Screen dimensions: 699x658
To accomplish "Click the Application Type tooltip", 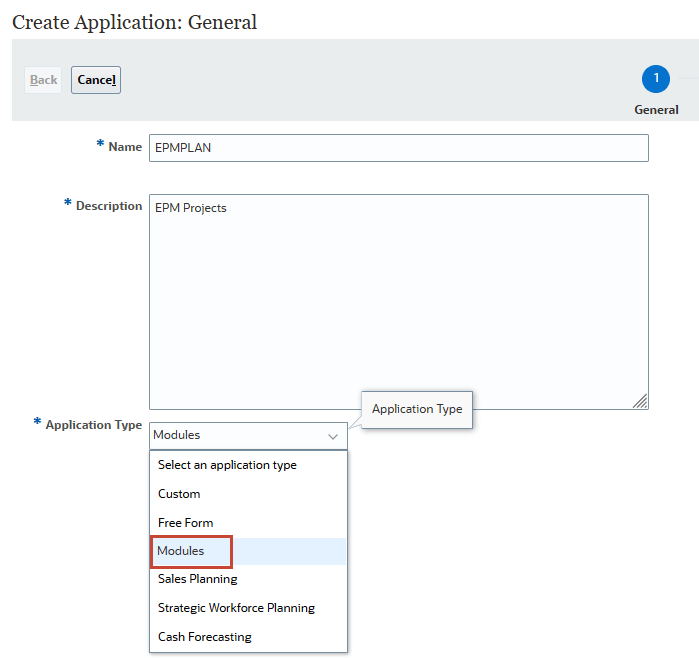I will click(417, 409).
